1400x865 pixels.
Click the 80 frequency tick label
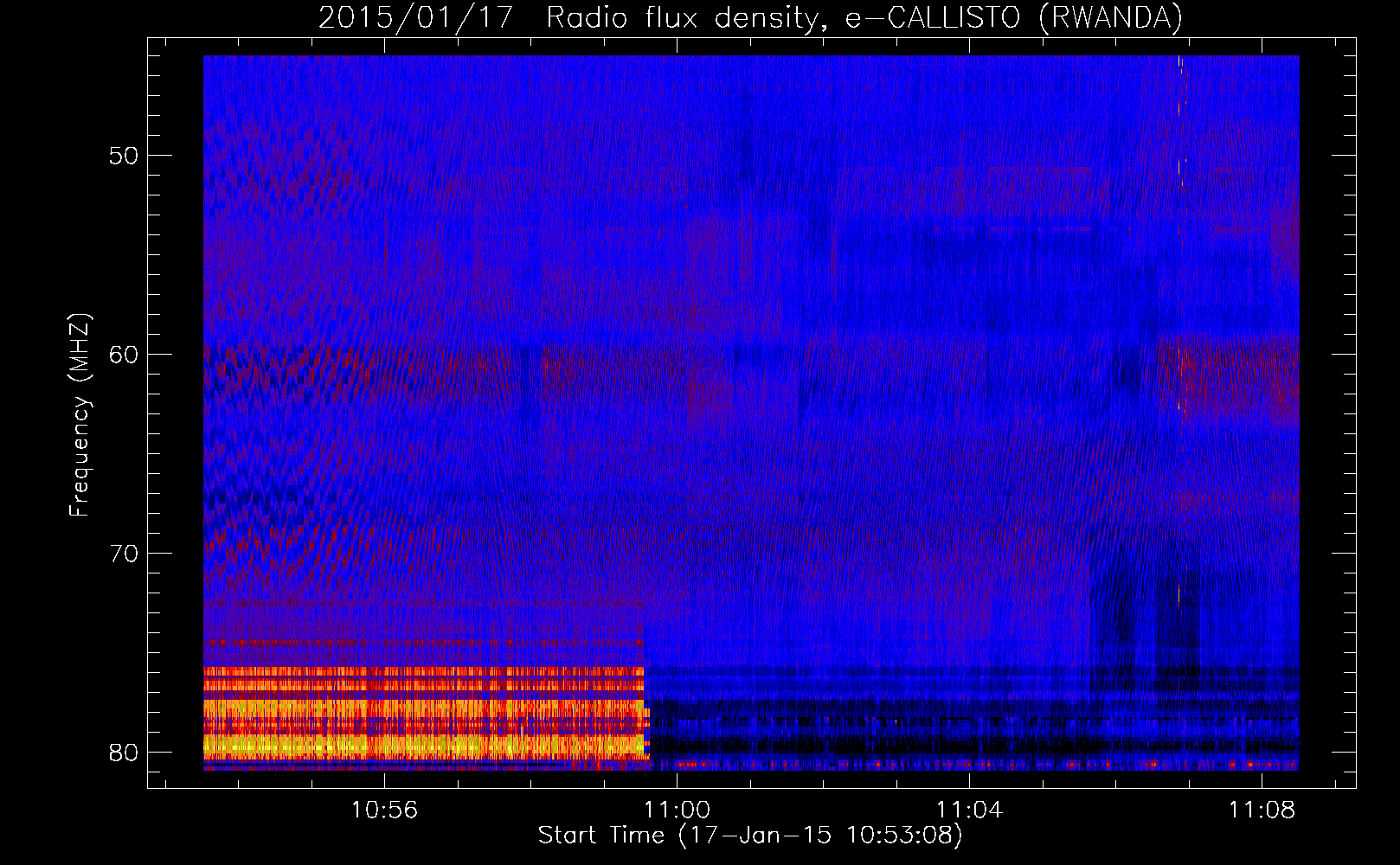click(125, 753)
